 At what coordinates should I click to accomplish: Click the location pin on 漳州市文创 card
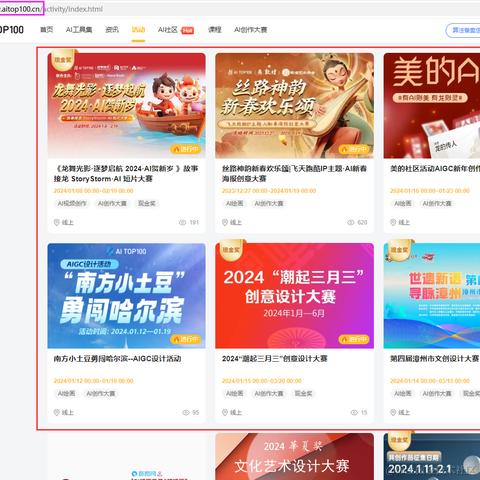point(393,413)
